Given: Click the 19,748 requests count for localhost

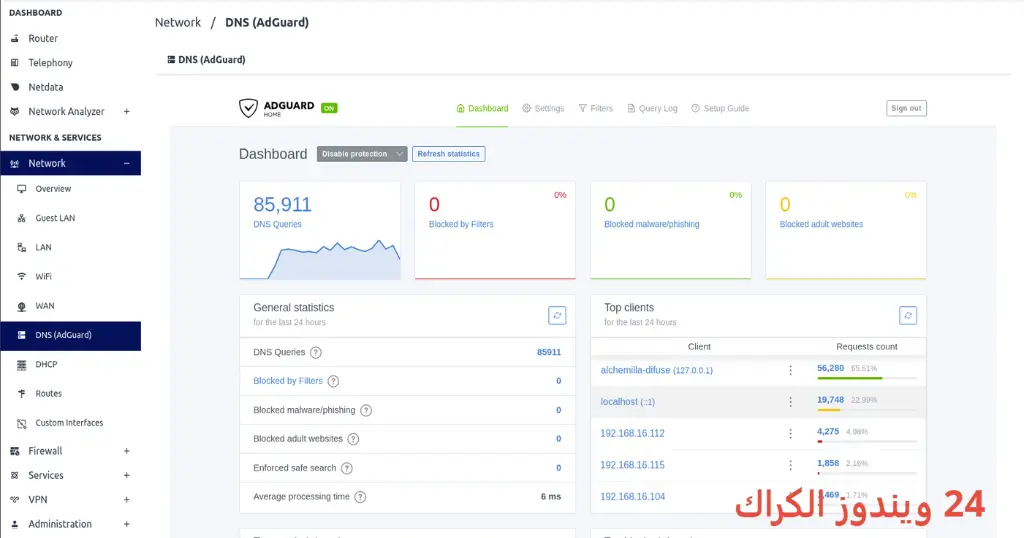Looking at the screenshot, I should point(830,400).
